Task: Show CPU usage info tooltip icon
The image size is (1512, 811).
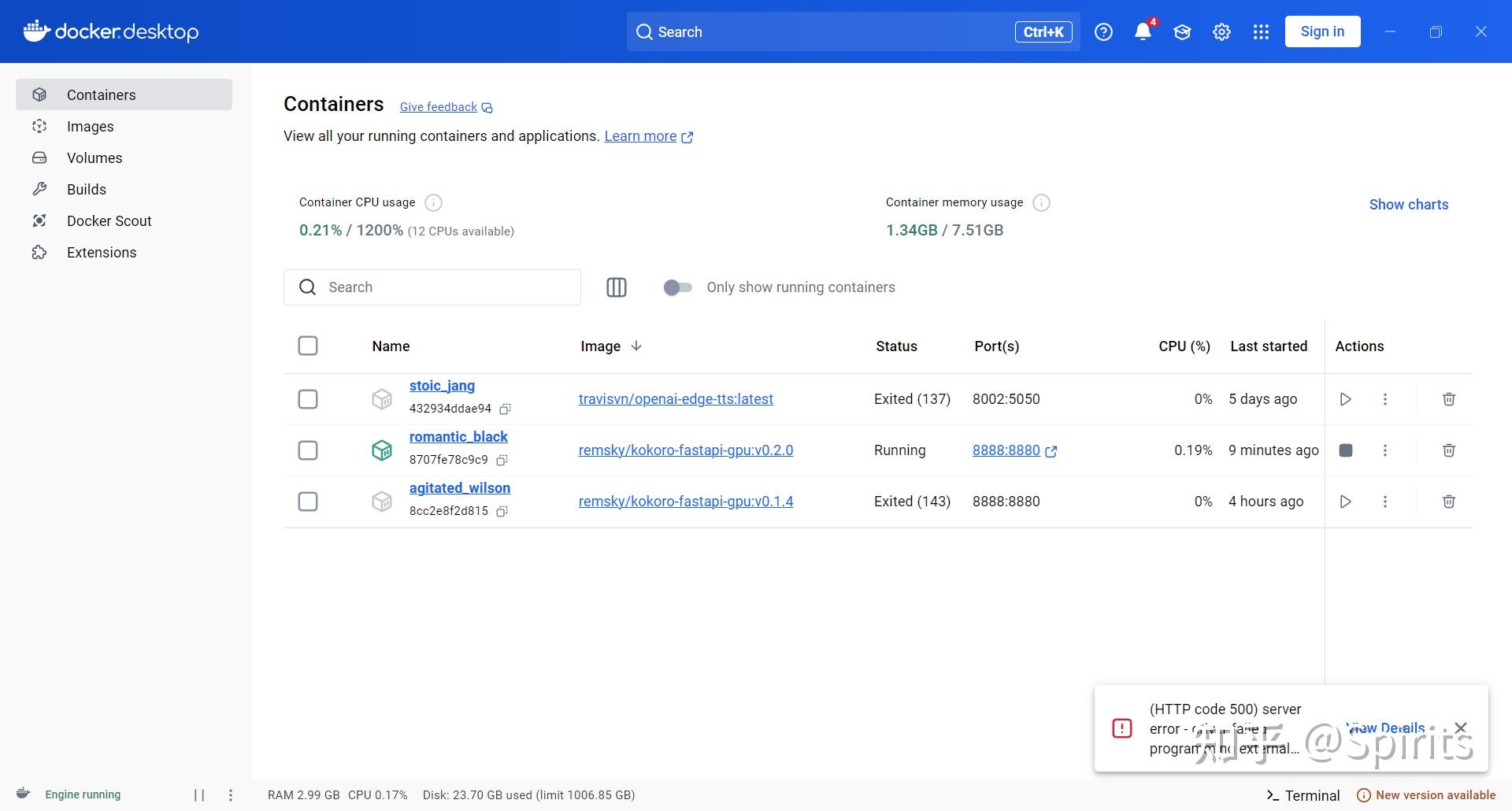Action: click(433, 203)
